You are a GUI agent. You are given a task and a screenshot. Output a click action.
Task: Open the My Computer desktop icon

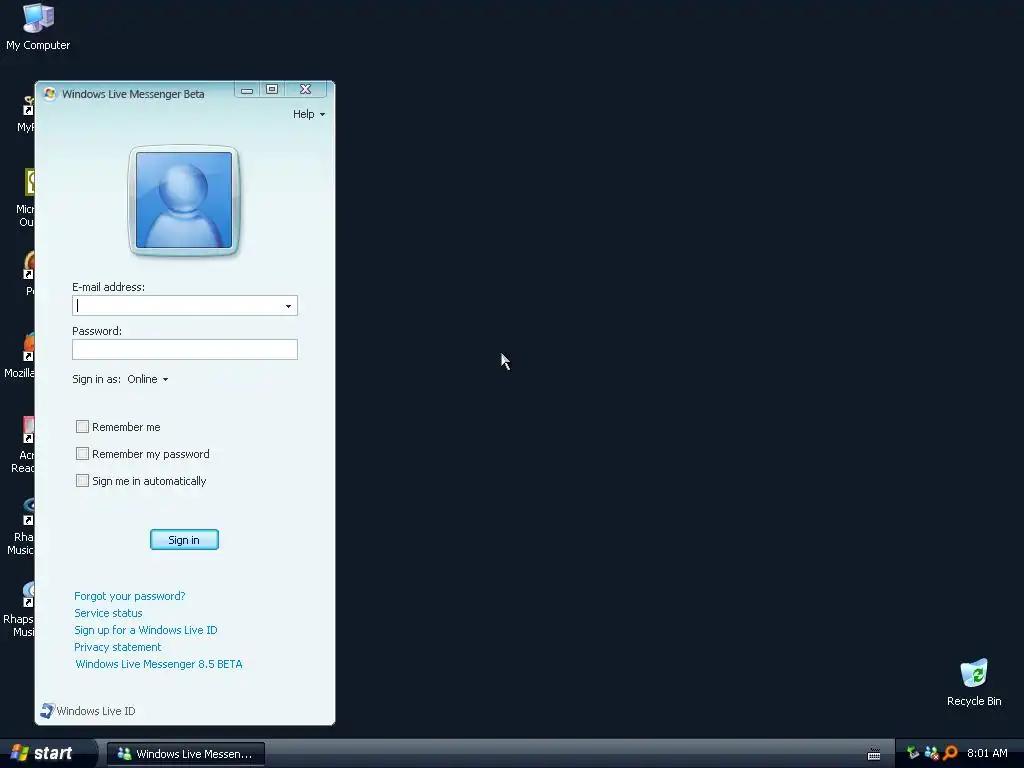click(x=38, y=26)
